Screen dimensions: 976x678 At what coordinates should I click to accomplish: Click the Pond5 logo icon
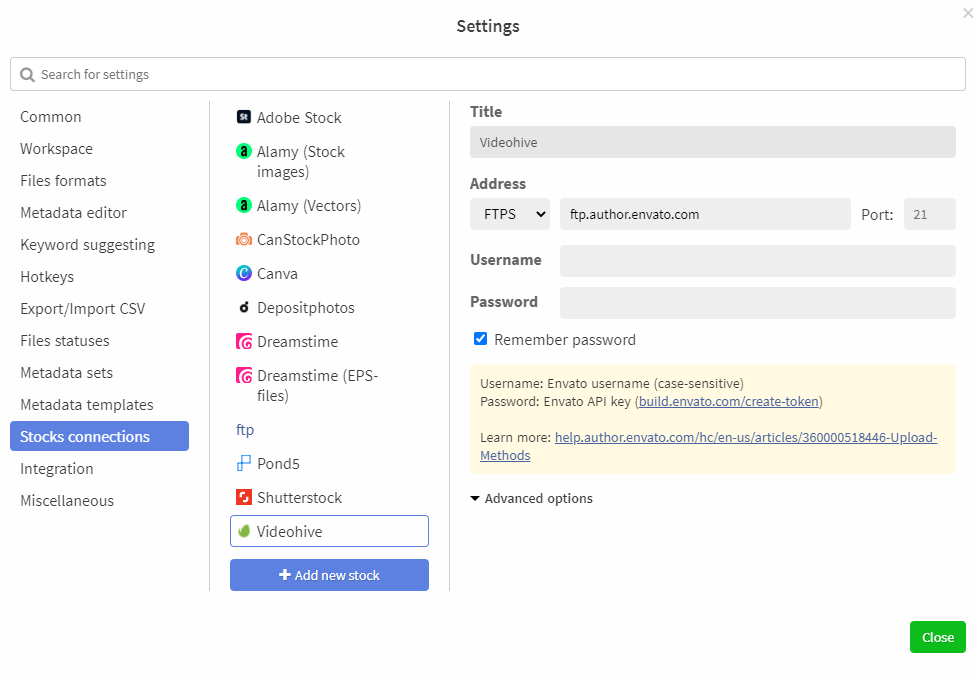[x=244, y=464]
